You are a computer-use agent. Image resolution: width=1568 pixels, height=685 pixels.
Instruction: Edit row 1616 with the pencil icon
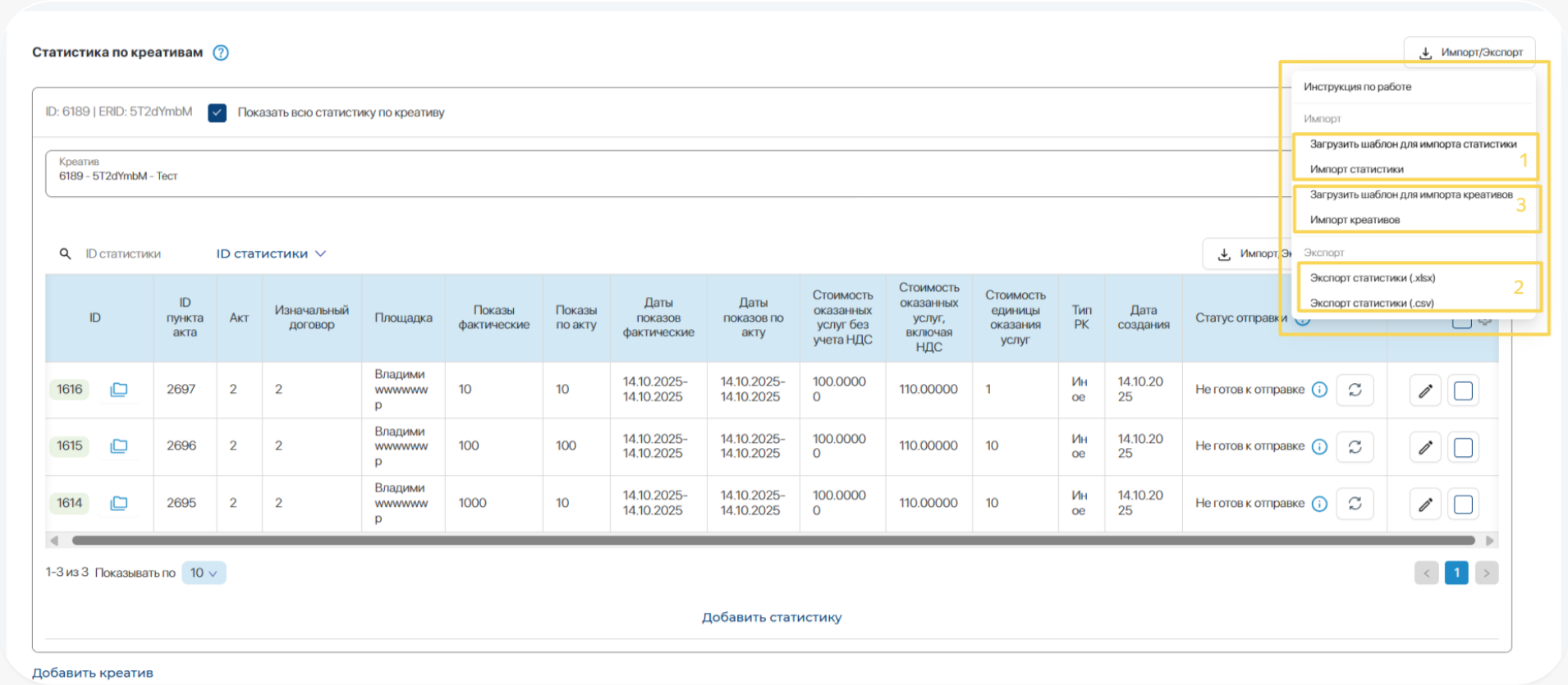pyautogui.click(x=1425, y=390)
